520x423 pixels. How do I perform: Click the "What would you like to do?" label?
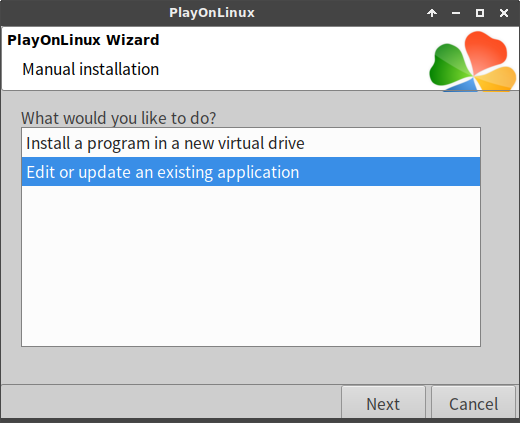(119, 118)
